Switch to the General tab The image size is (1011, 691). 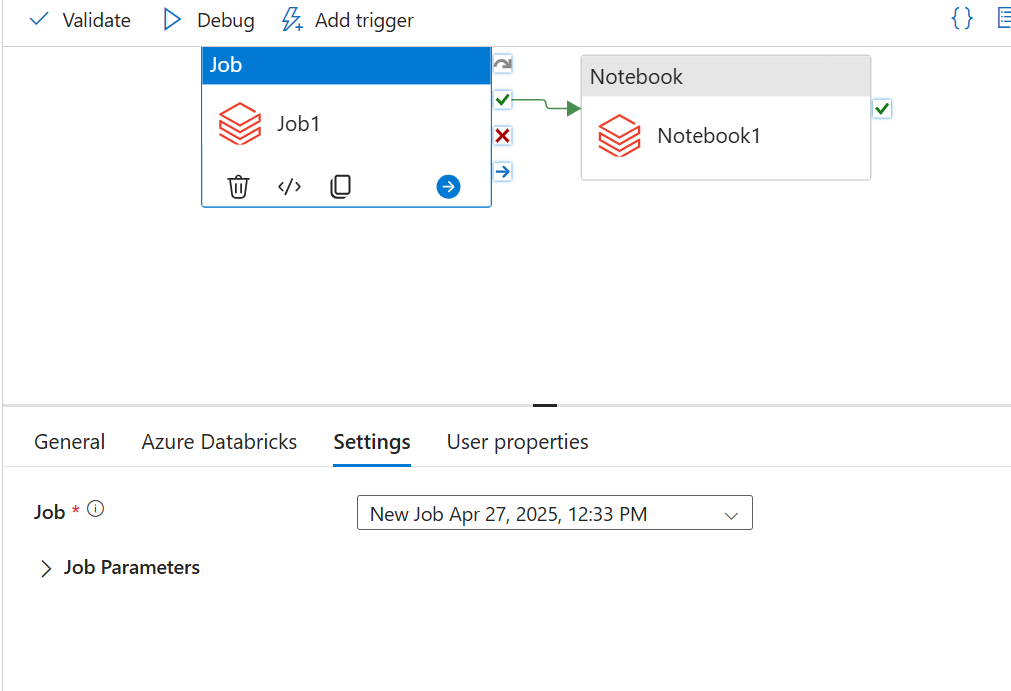click(69, 442)
